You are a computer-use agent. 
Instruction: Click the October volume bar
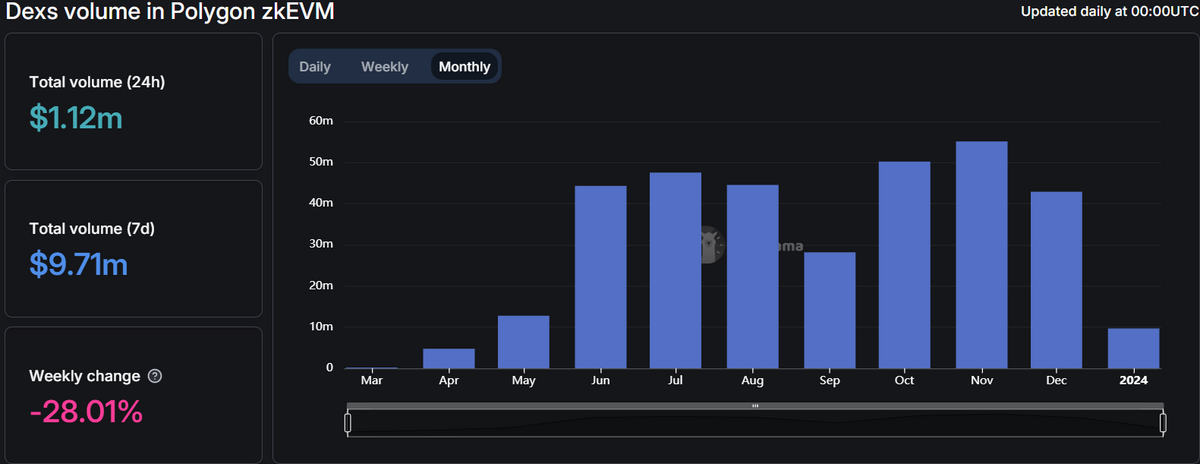coord(905,265)
